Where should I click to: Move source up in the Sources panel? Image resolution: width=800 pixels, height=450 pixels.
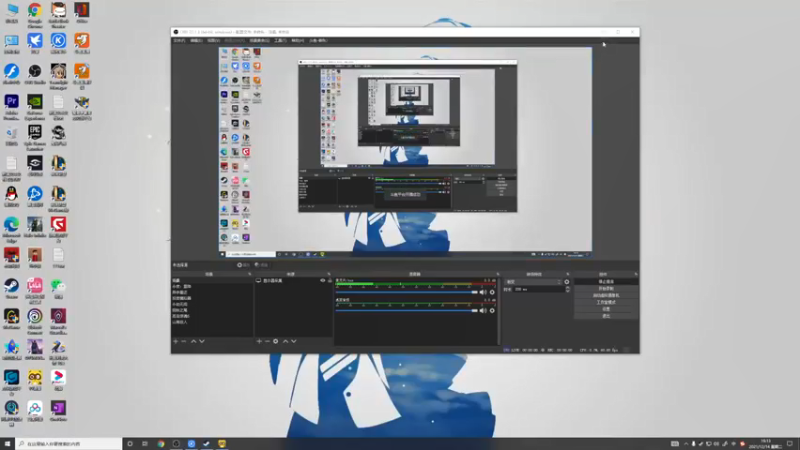coord(285,341)
